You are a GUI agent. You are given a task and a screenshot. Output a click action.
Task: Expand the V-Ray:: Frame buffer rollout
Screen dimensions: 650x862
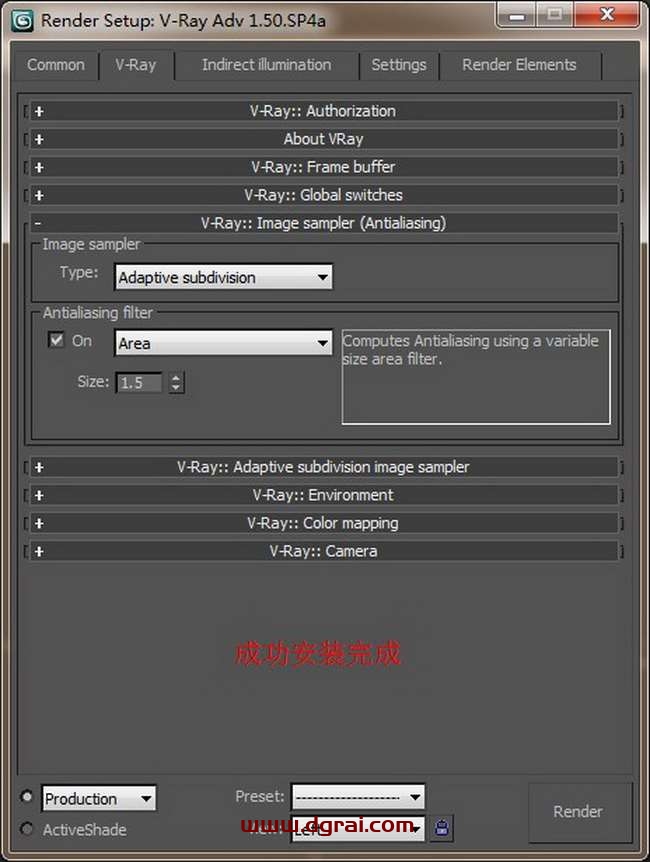pyautogui.click(x=323, y=167)
